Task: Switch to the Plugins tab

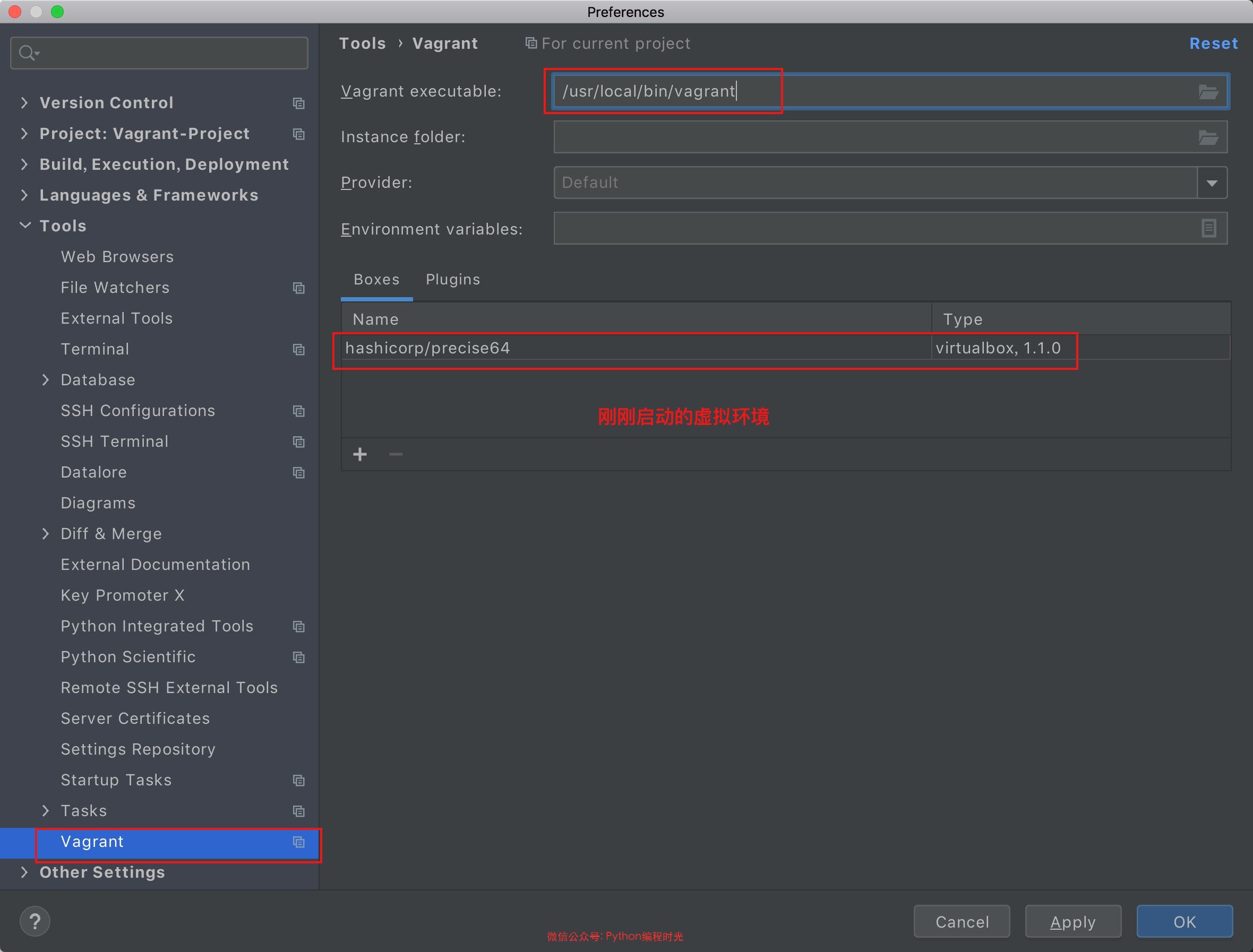Action: click(452, 279)
